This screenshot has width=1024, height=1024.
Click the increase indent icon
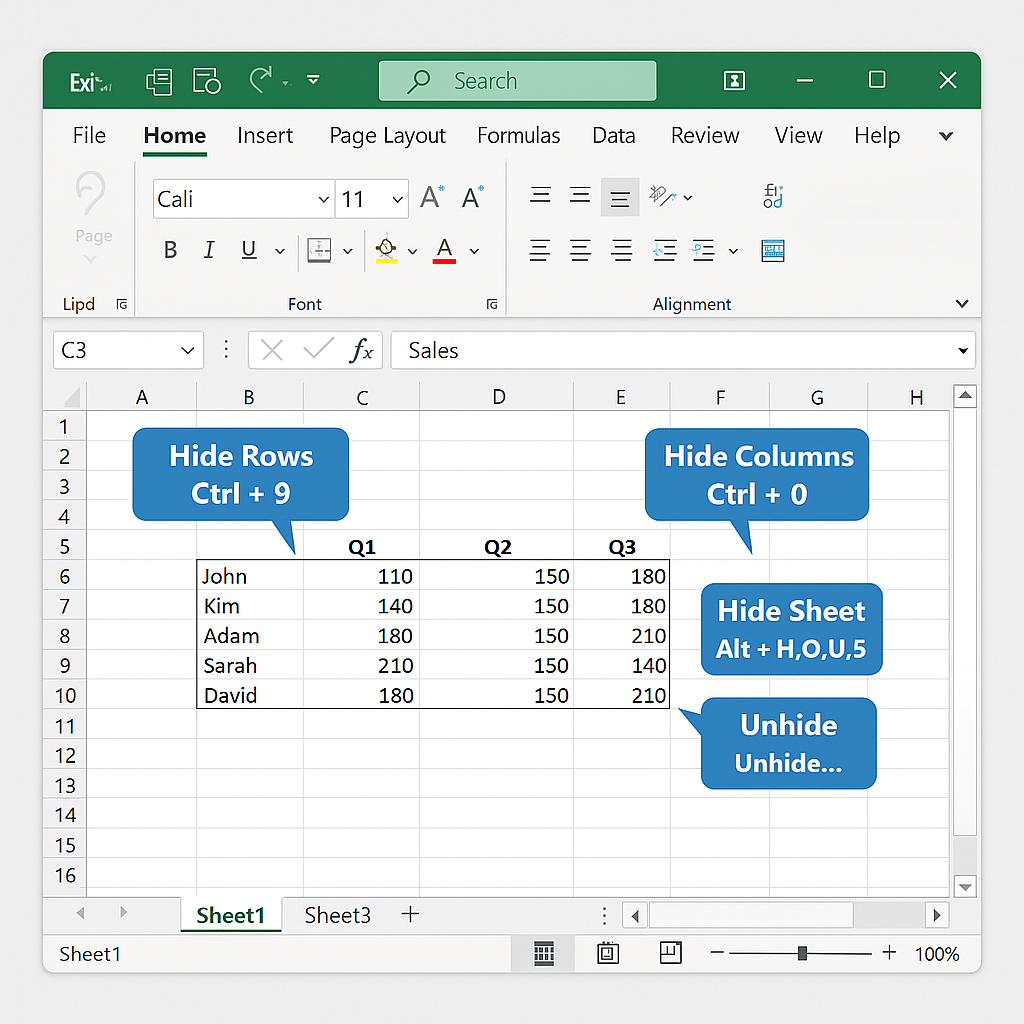tap(703, 250)
